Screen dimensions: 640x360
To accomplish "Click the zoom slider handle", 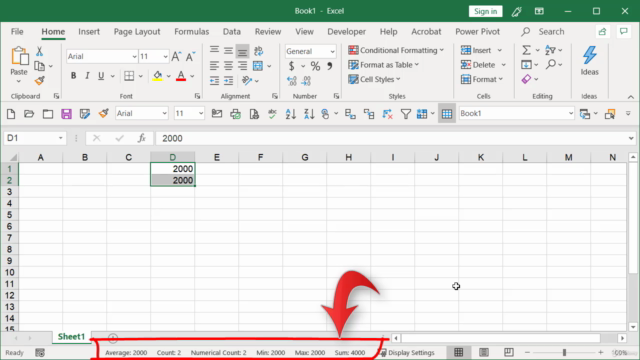I will coord(564,352).
